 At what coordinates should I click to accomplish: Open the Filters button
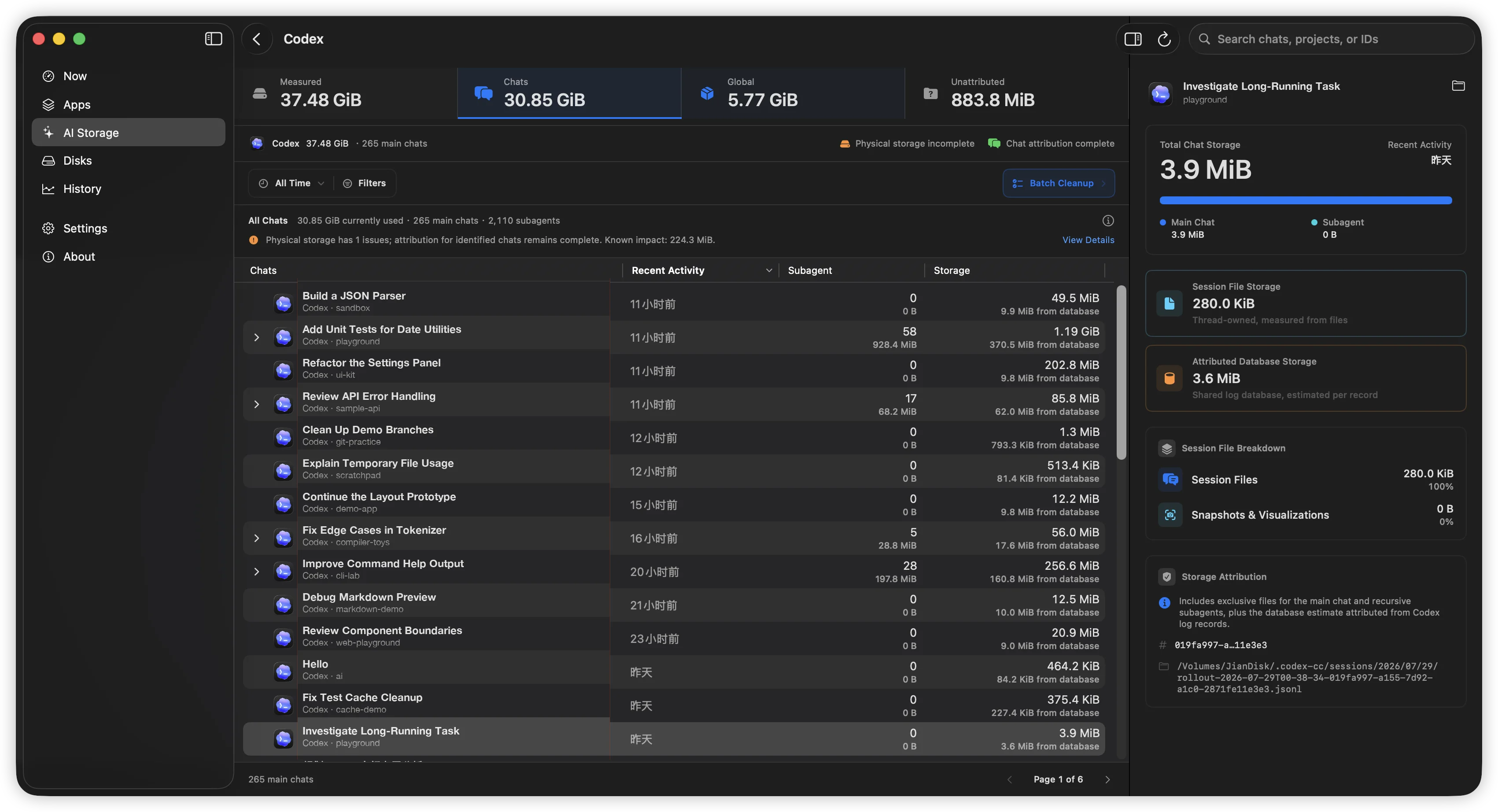[364, 183]
